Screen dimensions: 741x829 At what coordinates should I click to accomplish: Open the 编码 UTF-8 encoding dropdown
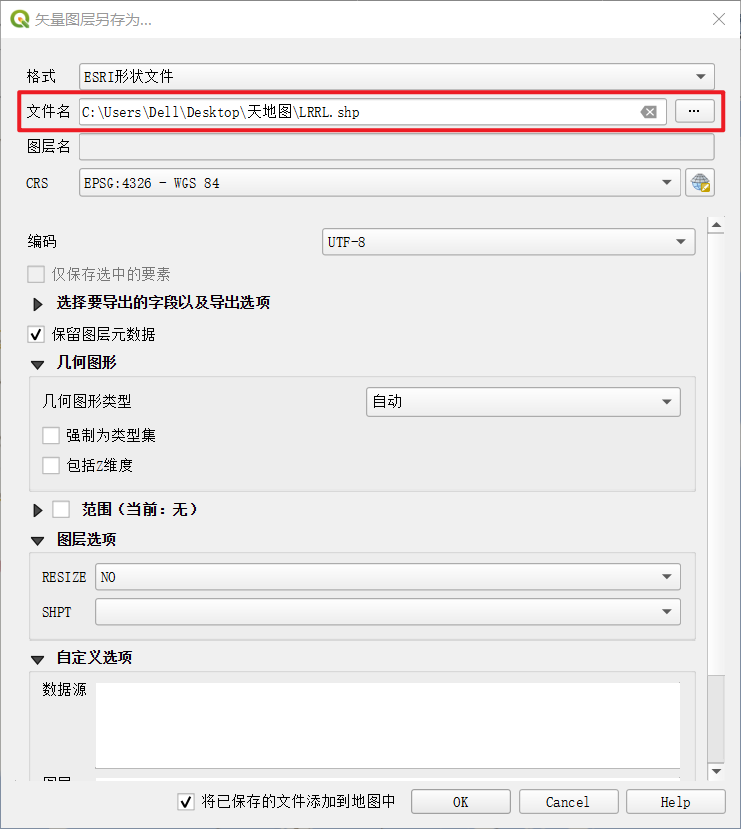pos(508,242)
